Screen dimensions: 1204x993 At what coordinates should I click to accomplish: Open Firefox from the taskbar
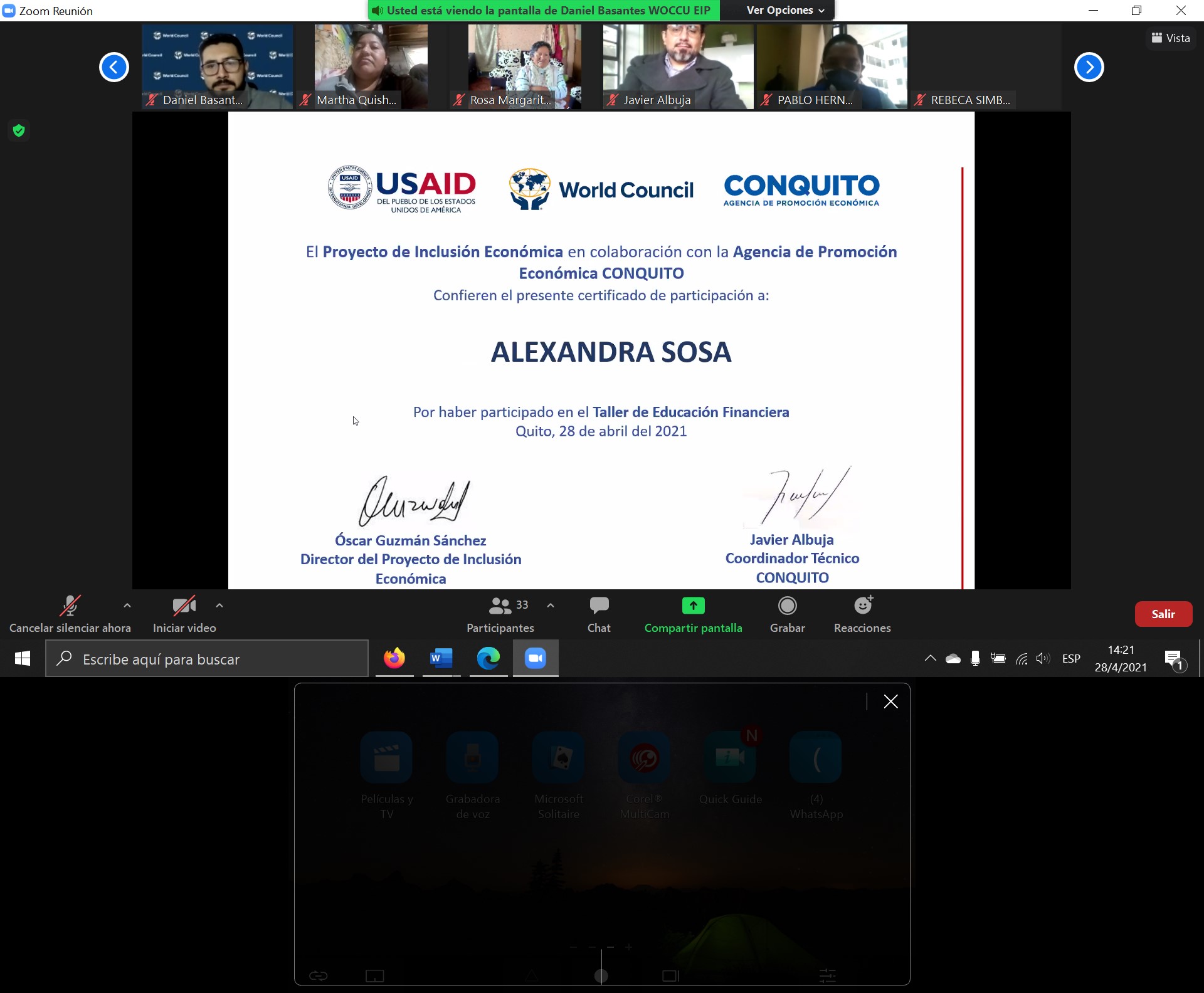click(x=394, y=658)
